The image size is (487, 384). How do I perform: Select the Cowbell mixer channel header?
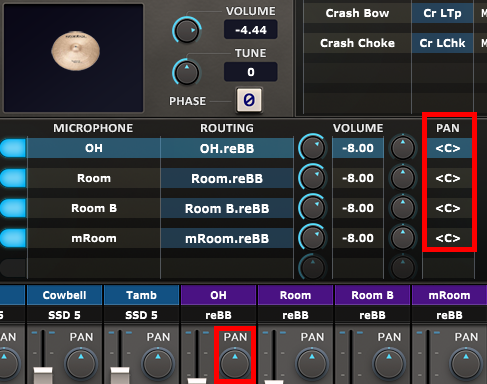64,295
